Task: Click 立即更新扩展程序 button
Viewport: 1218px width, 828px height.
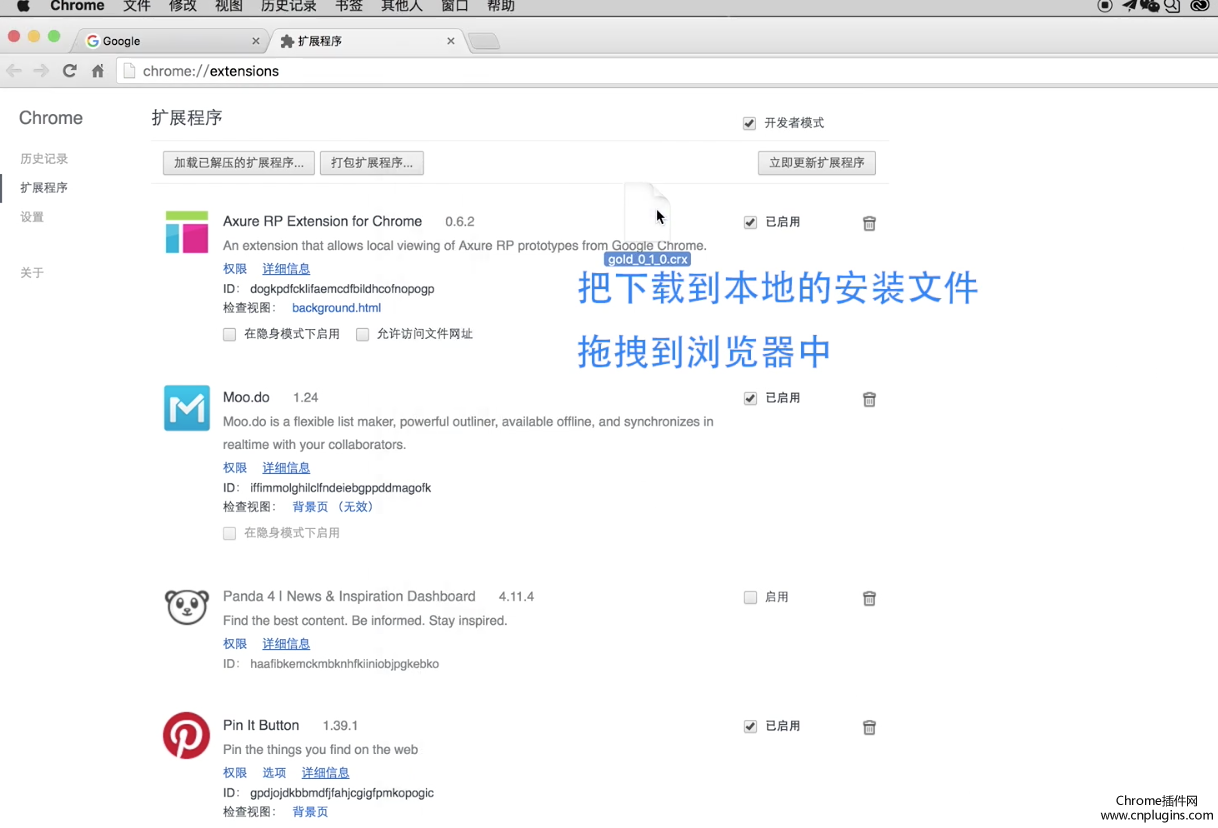Action: click(x=817, y=163)
